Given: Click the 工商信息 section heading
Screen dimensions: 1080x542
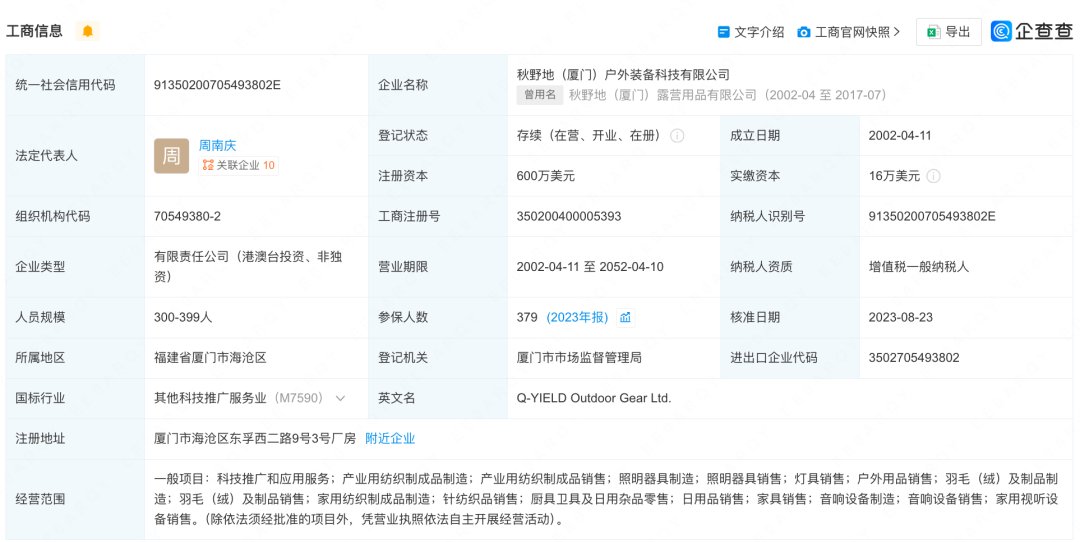Looking at the screenshot, I should (x=34, y=31).
